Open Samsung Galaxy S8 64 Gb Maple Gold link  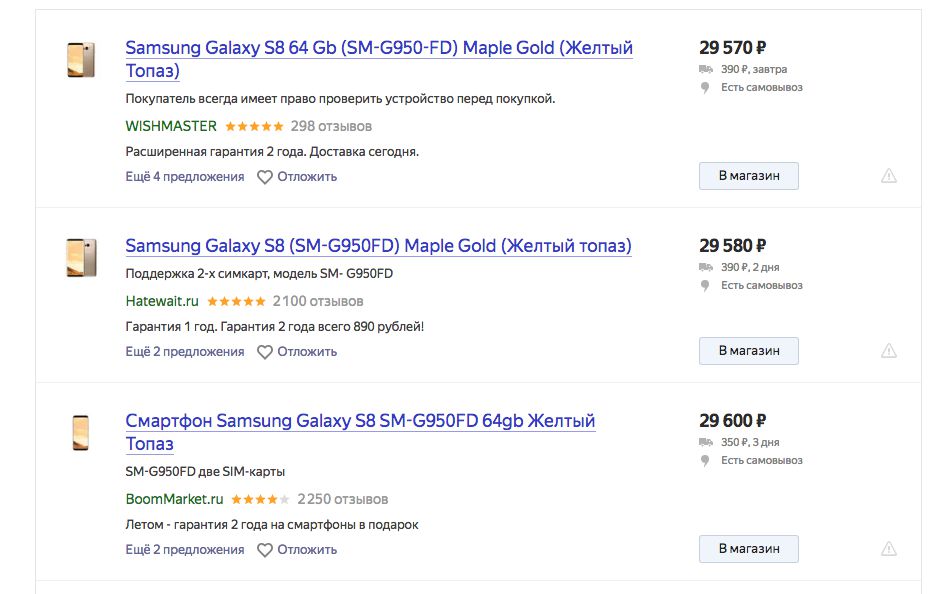pos(379,59)
